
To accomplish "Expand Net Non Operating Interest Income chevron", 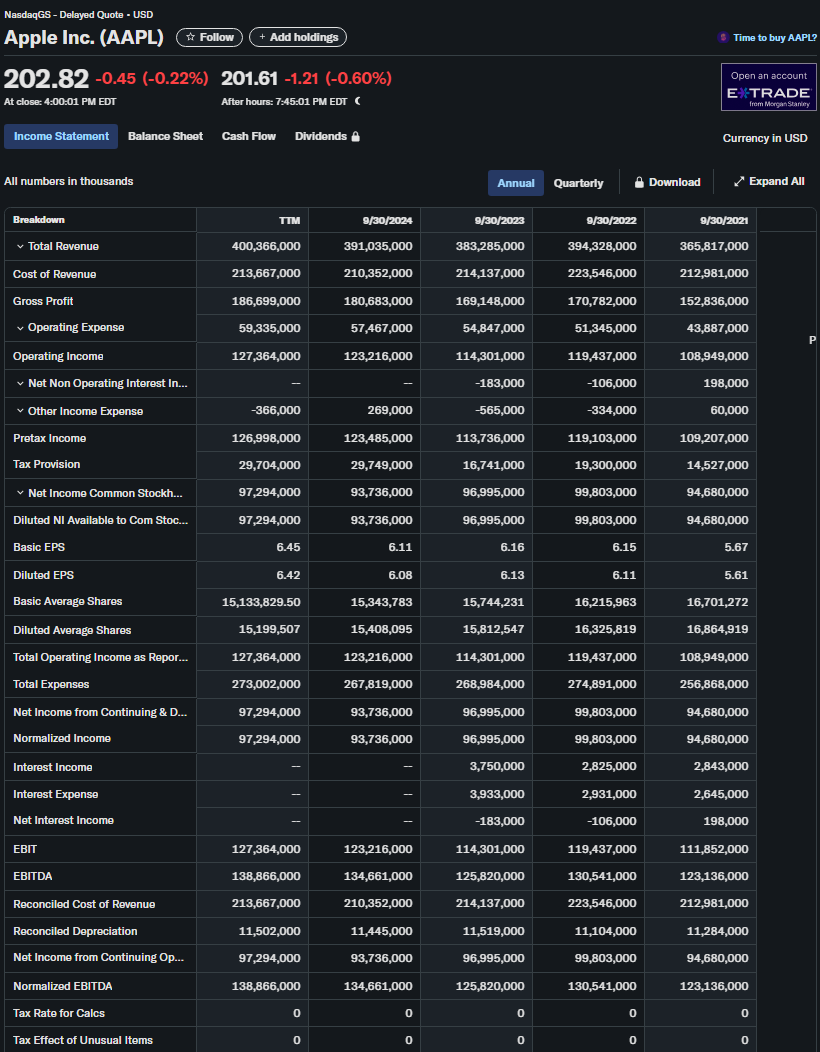I will click(20, 384).
